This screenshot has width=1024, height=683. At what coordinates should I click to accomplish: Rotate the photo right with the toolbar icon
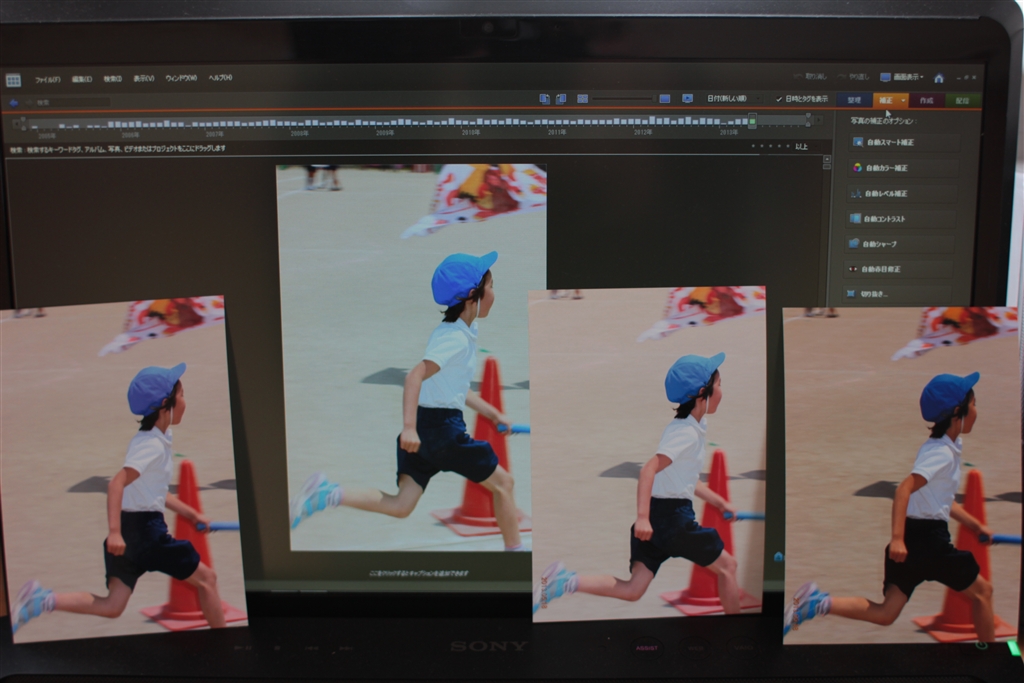tap(561, 99)
